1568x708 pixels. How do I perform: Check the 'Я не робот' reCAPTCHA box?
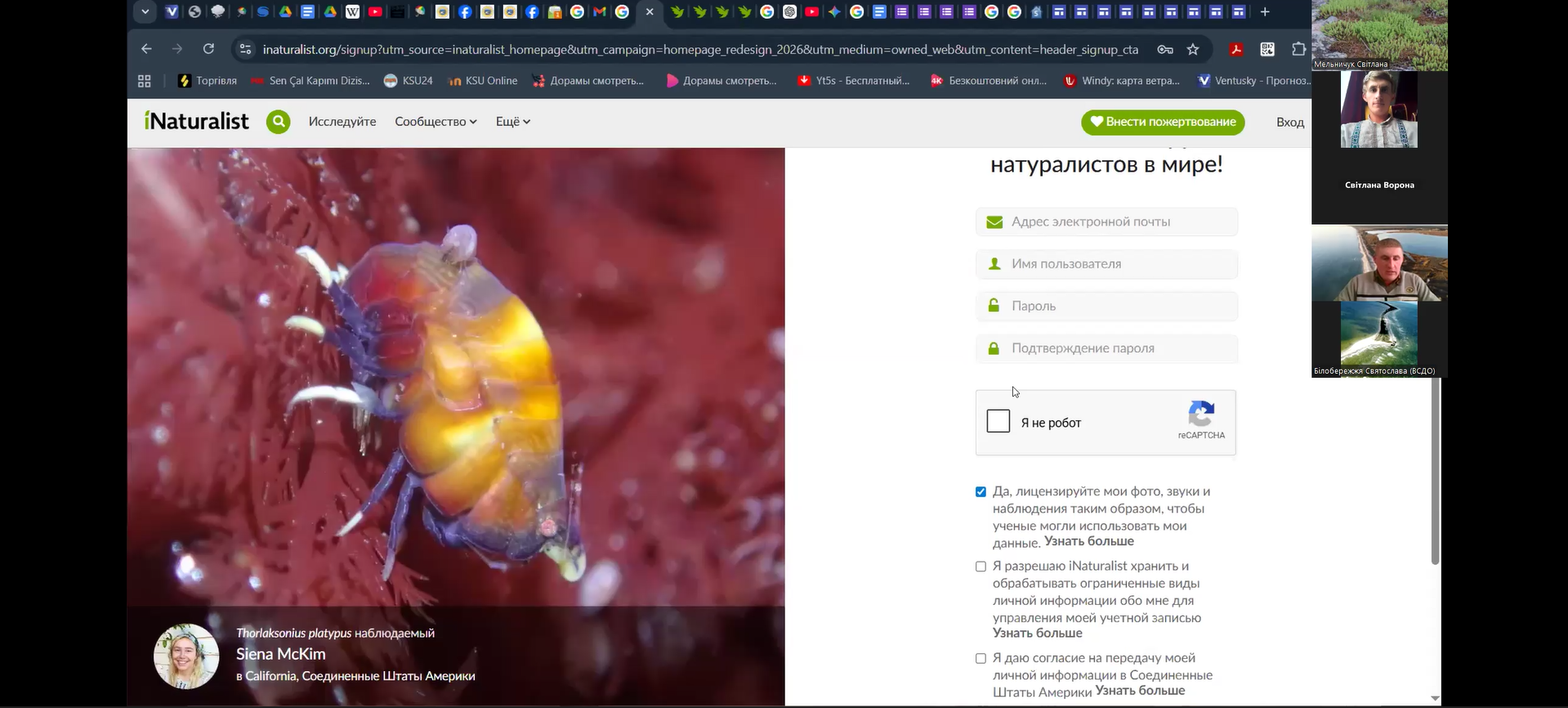click(x=998, y=421)
